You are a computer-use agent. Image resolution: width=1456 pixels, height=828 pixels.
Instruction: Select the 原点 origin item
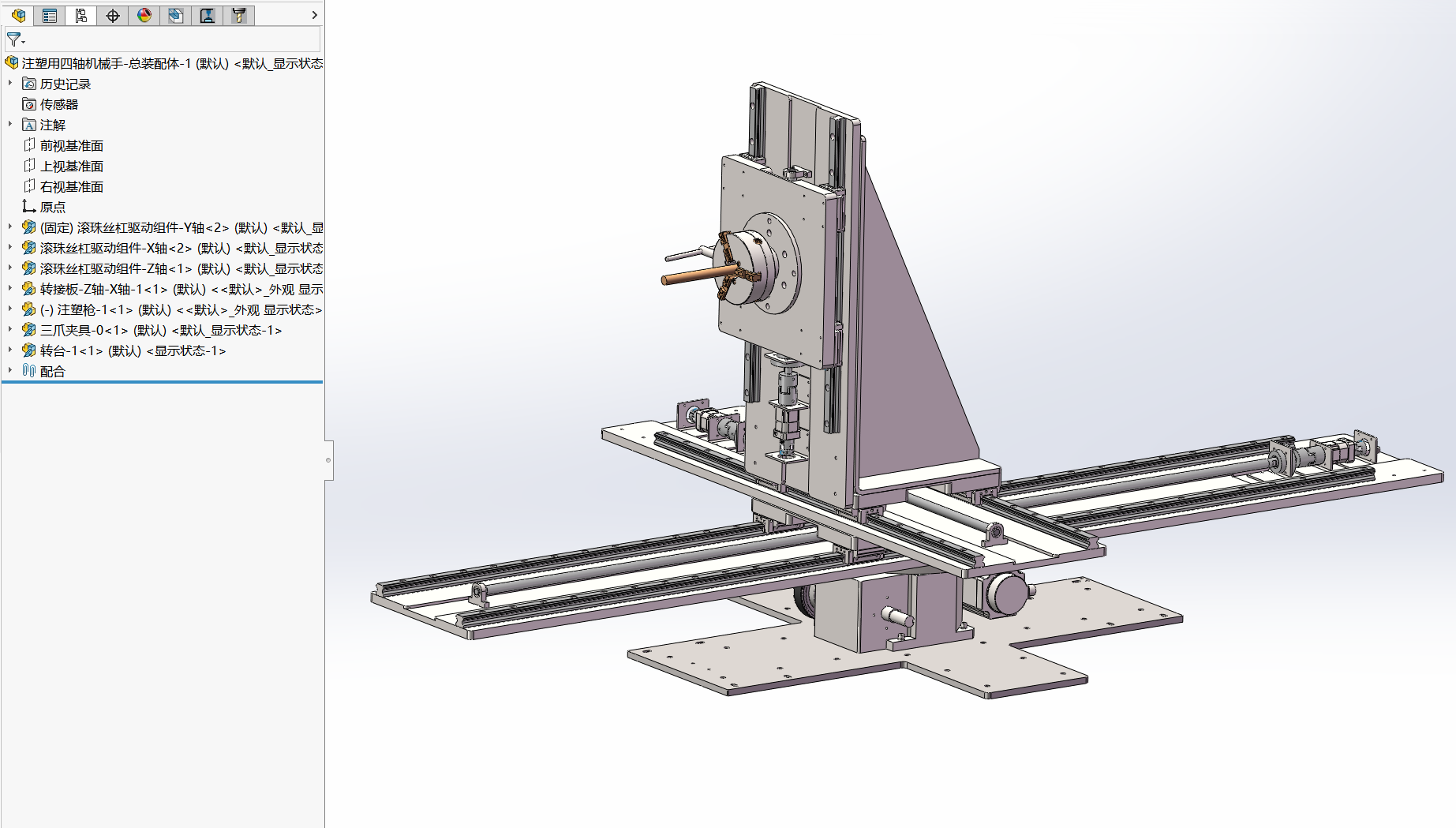[44, 207]
